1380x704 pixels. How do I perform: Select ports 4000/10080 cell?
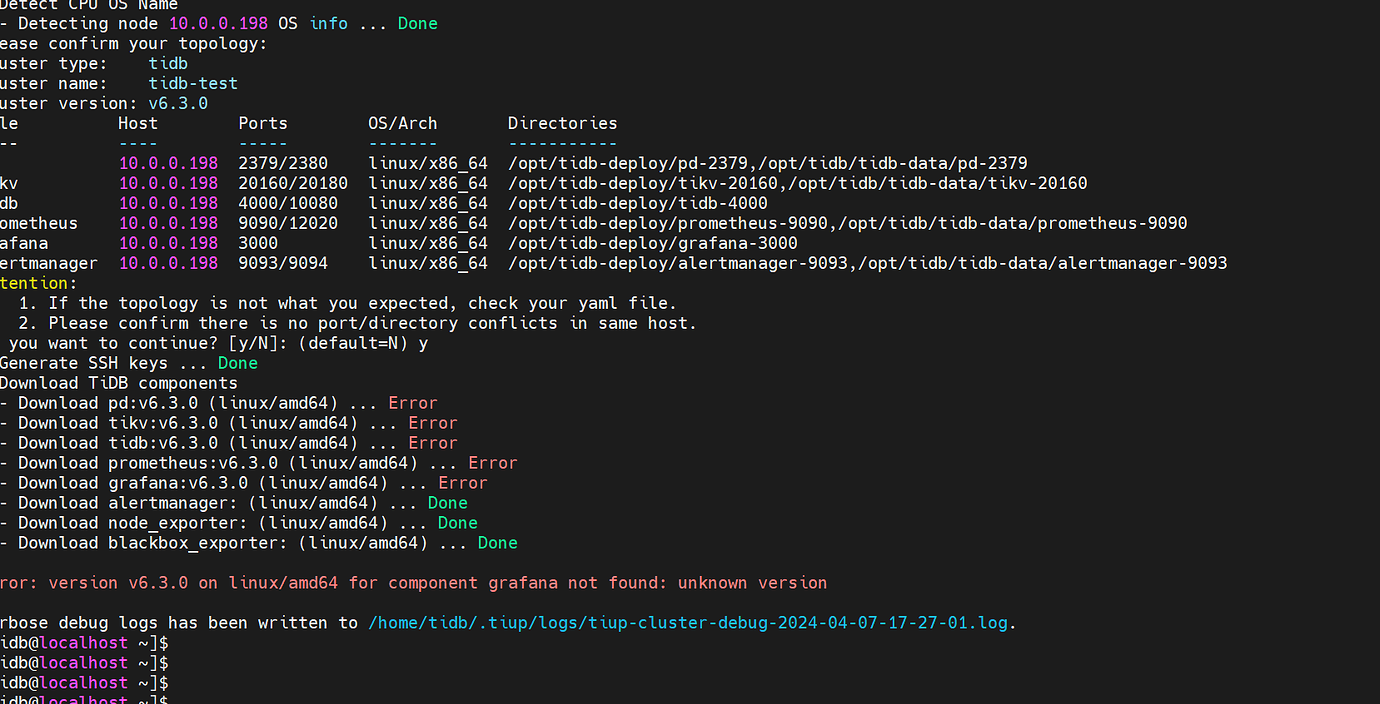tap(288, 204)
